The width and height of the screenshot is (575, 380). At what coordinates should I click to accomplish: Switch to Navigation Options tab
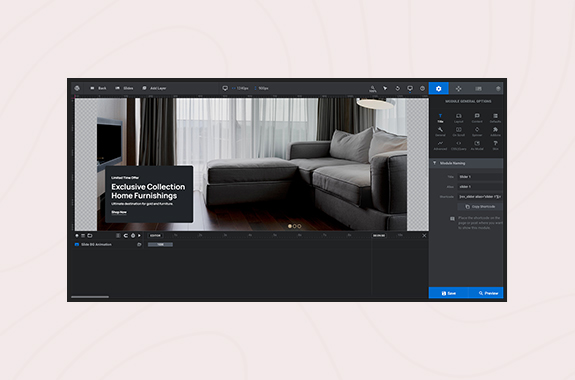click(x=458, y=88)
